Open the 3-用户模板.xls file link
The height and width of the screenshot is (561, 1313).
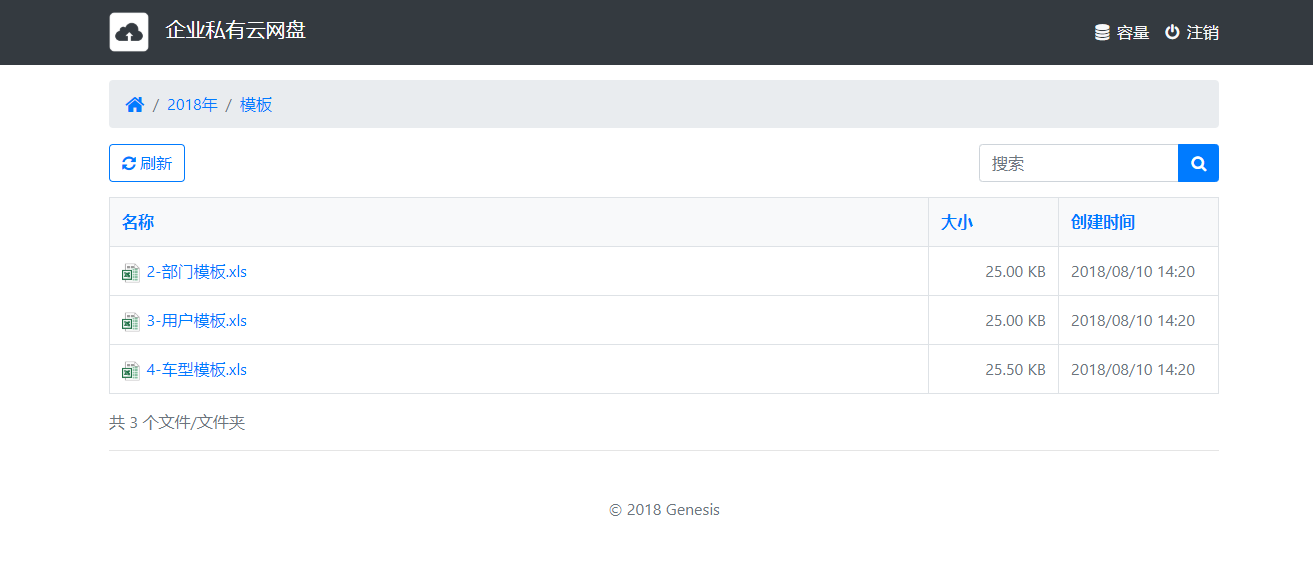196,320
